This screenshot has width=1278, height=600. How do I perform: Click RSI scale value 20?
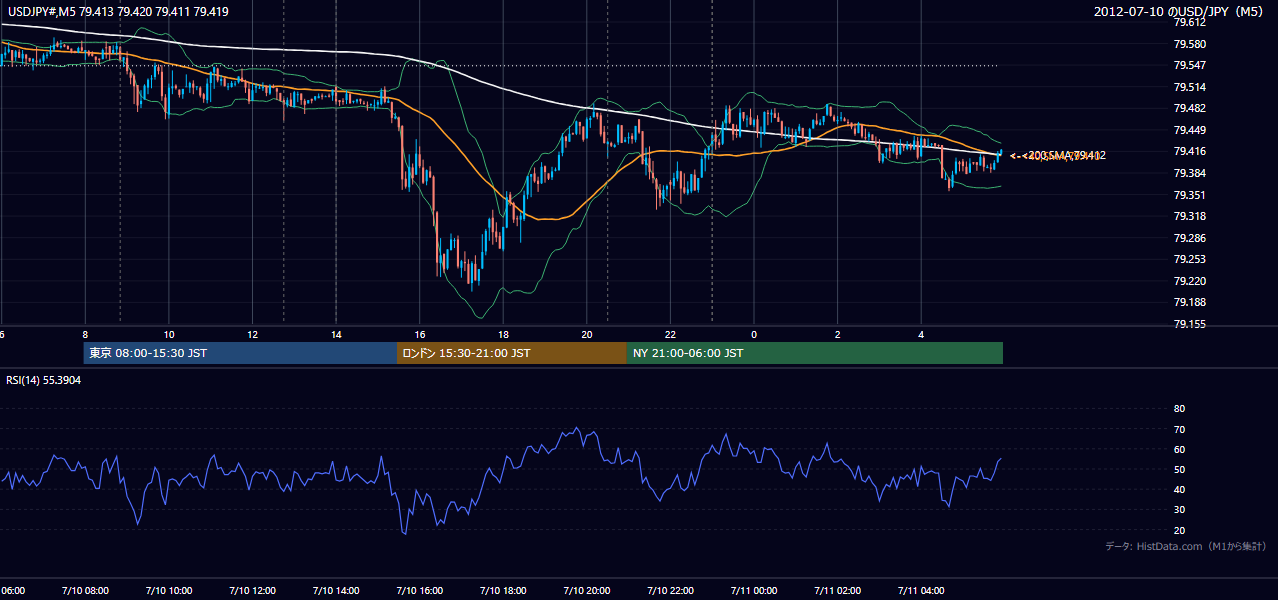1180,530
